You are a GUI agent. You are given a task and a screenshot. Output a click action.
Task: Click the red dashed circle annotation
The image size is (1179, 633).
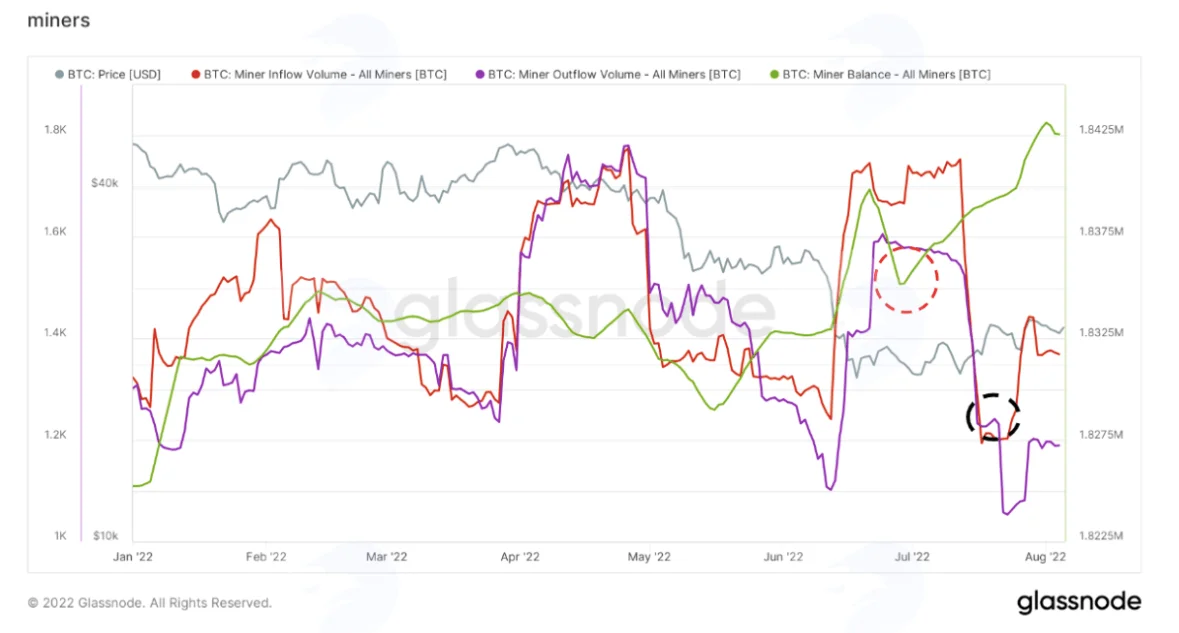coord(906,279)
